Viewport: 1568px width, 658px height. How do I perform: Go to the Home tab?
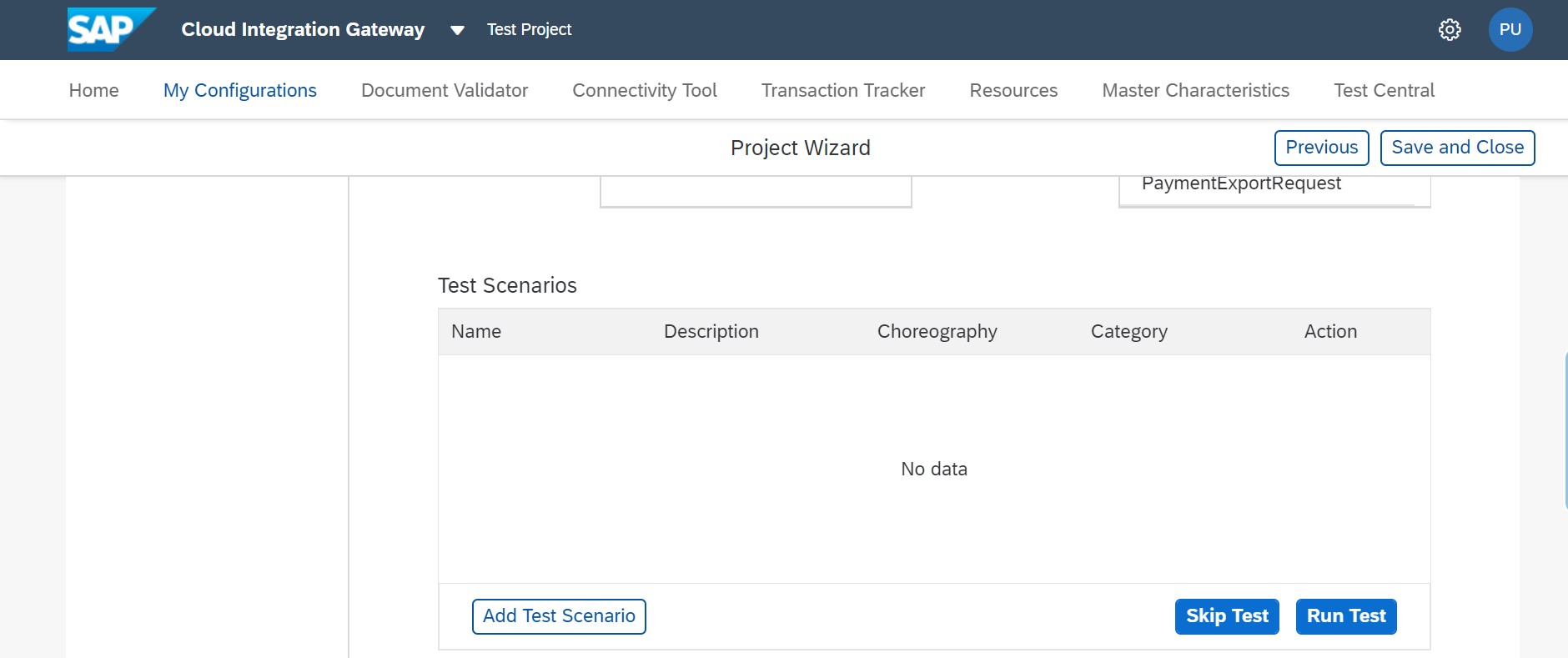click(x=93, y=90)
